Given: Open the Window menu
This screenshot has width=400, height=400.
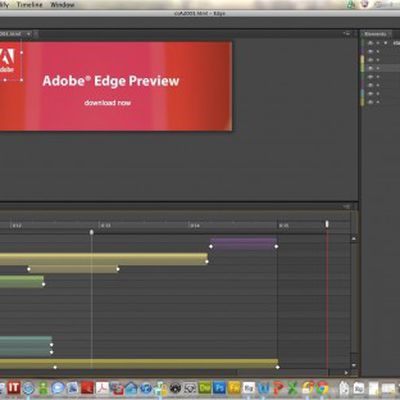Looking at the screenshot, I should point(62,5).
